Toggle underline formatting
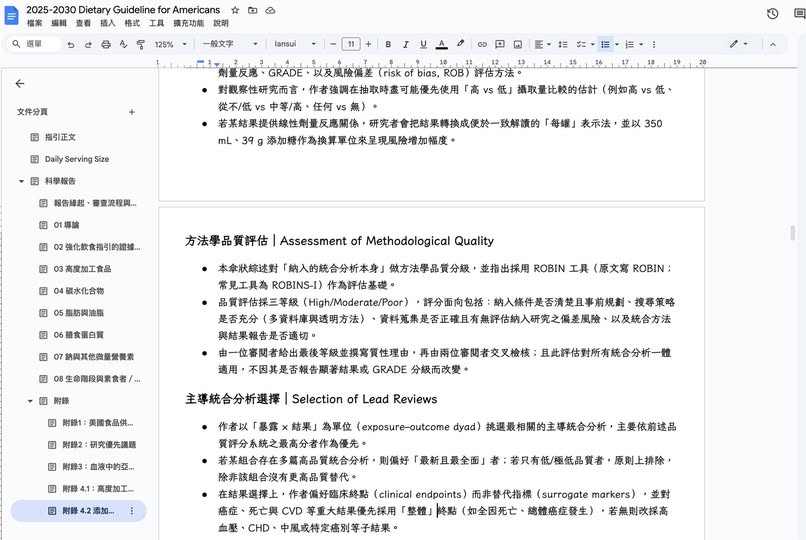Image resolution: width=806 pixels, height=540 pixels. coord(423,44)
